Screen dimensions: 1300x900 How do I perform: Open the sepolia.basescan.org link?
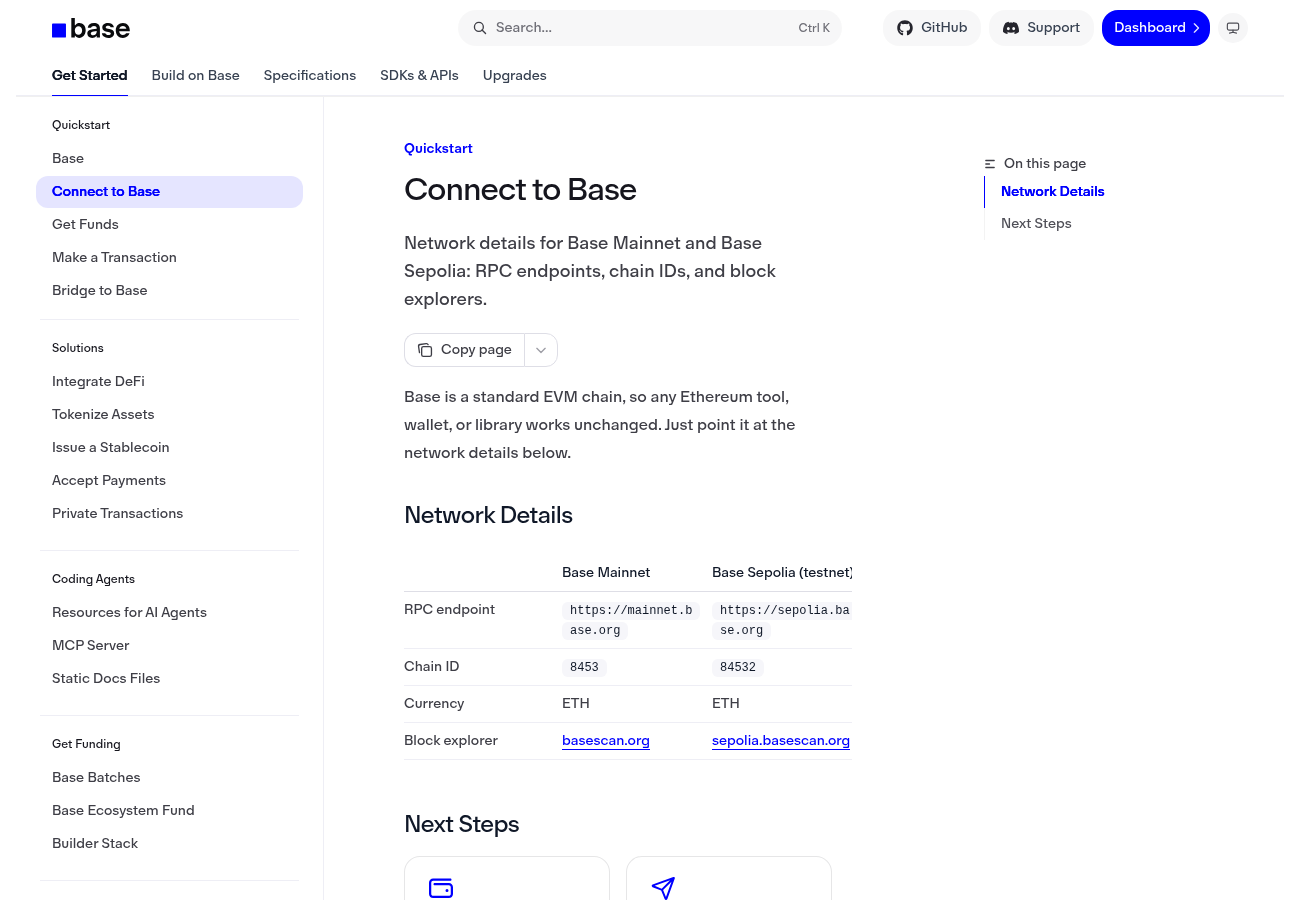click(x=781, y=741)
